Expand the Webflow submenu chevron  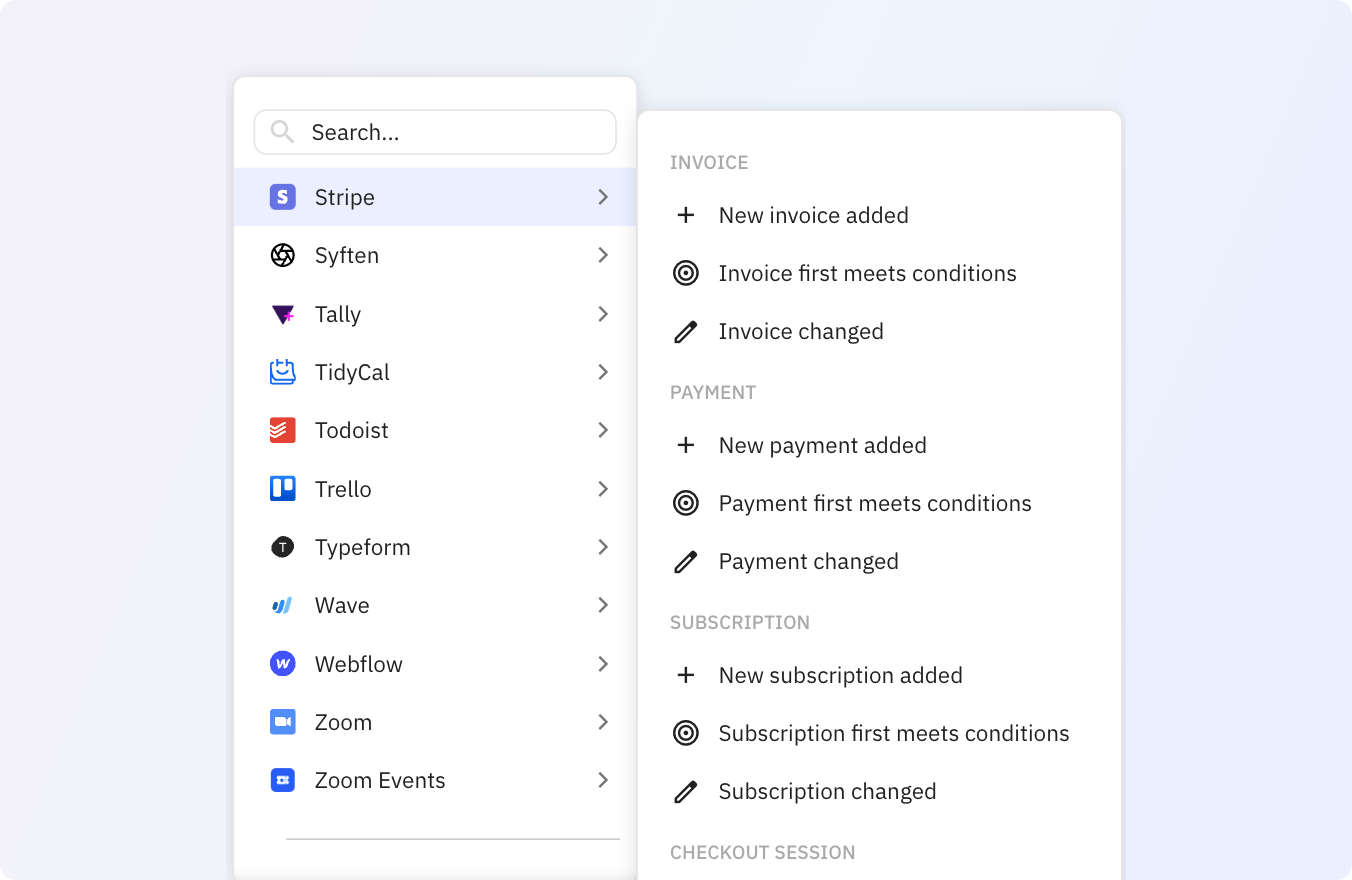(603, 664)
